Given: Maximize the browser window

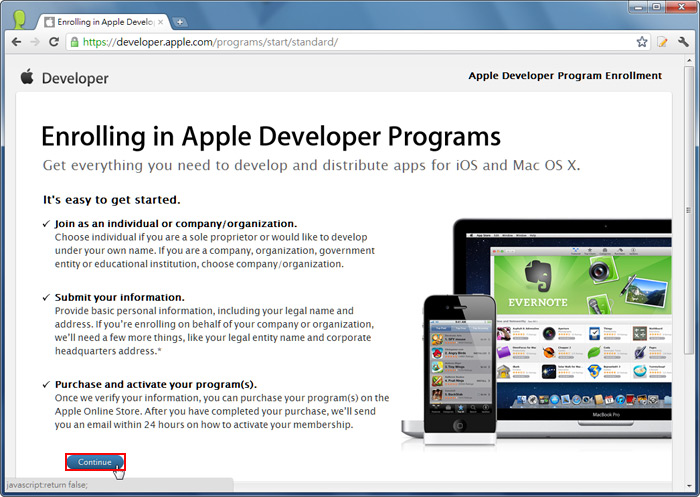Looking at the screenshot, I should click(x=657, y=7).
